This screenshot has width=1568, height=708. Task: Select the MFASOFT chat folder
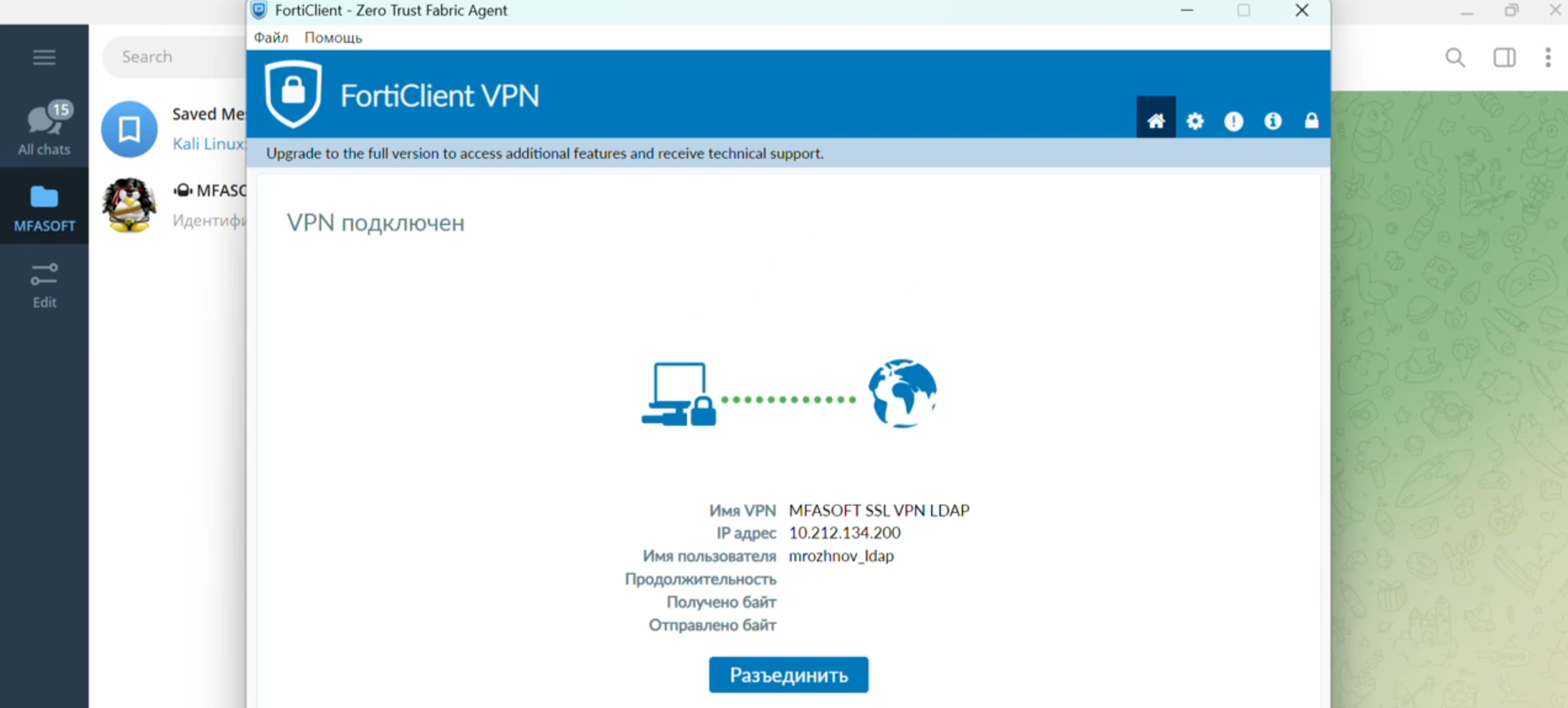(x=44, y=207)
